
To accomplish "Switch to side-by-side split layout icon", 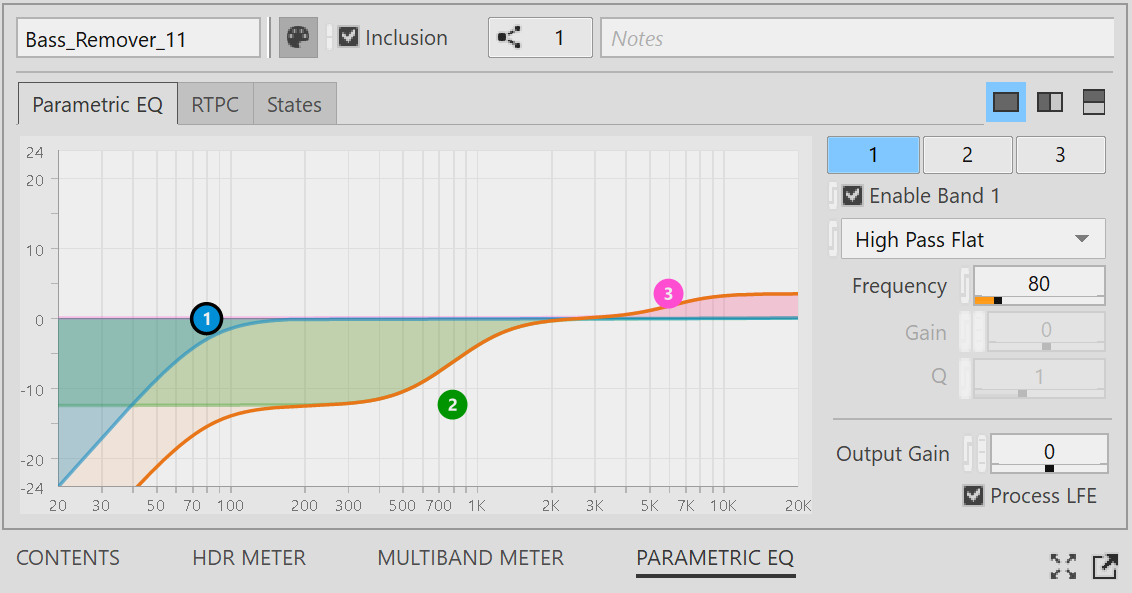I will [x=1050, y=102].
